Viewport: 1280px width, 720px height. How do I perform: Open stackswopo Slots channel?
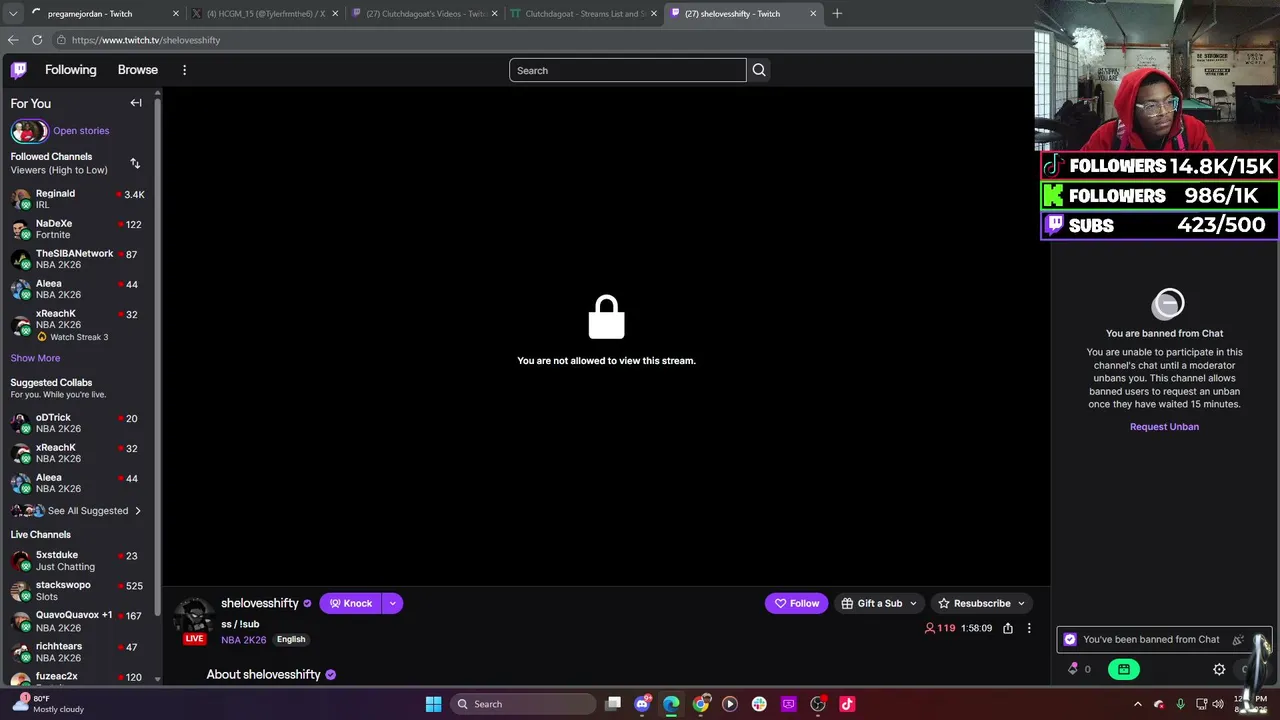78,591
